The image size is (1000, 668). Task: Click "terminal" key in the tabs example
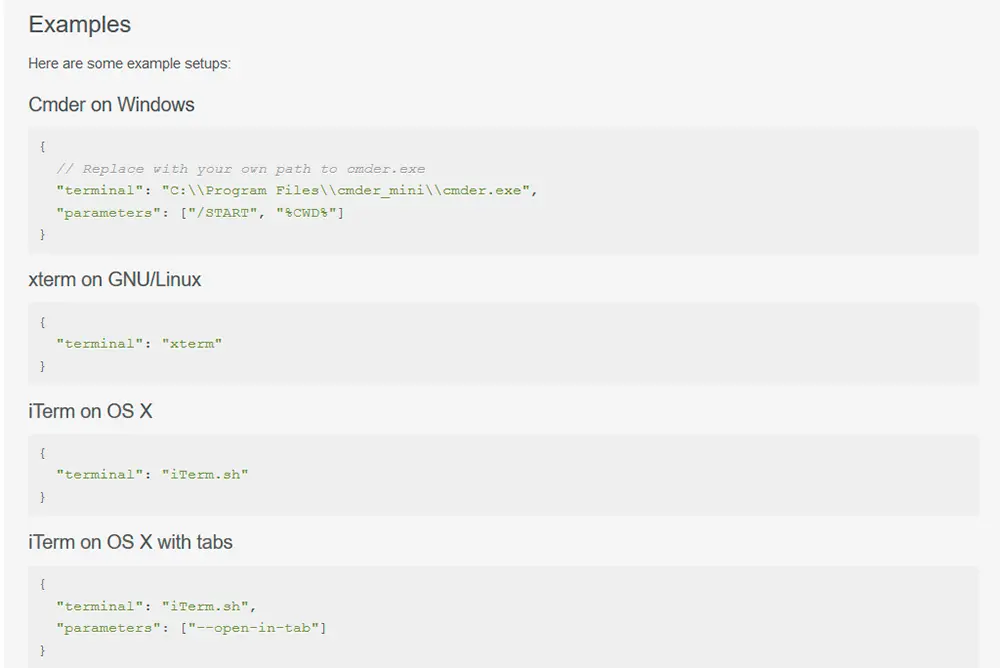[98, 606]
